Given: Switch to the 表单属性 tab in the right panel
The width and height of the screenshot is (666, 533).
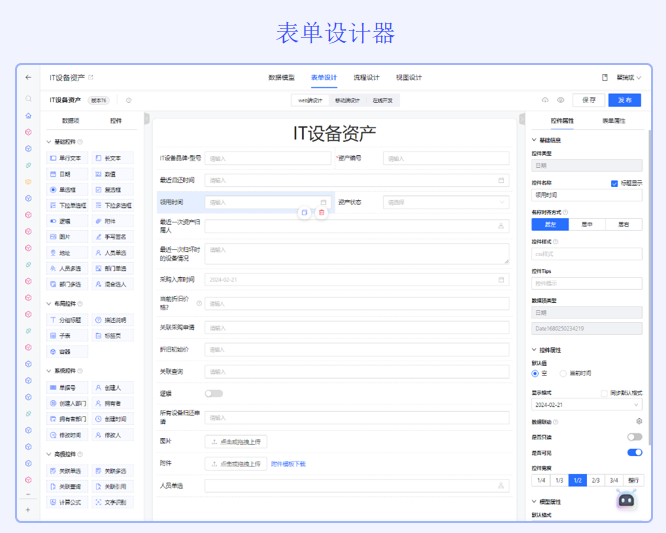Looking at the screenshot, I should [x=614, y=120].
